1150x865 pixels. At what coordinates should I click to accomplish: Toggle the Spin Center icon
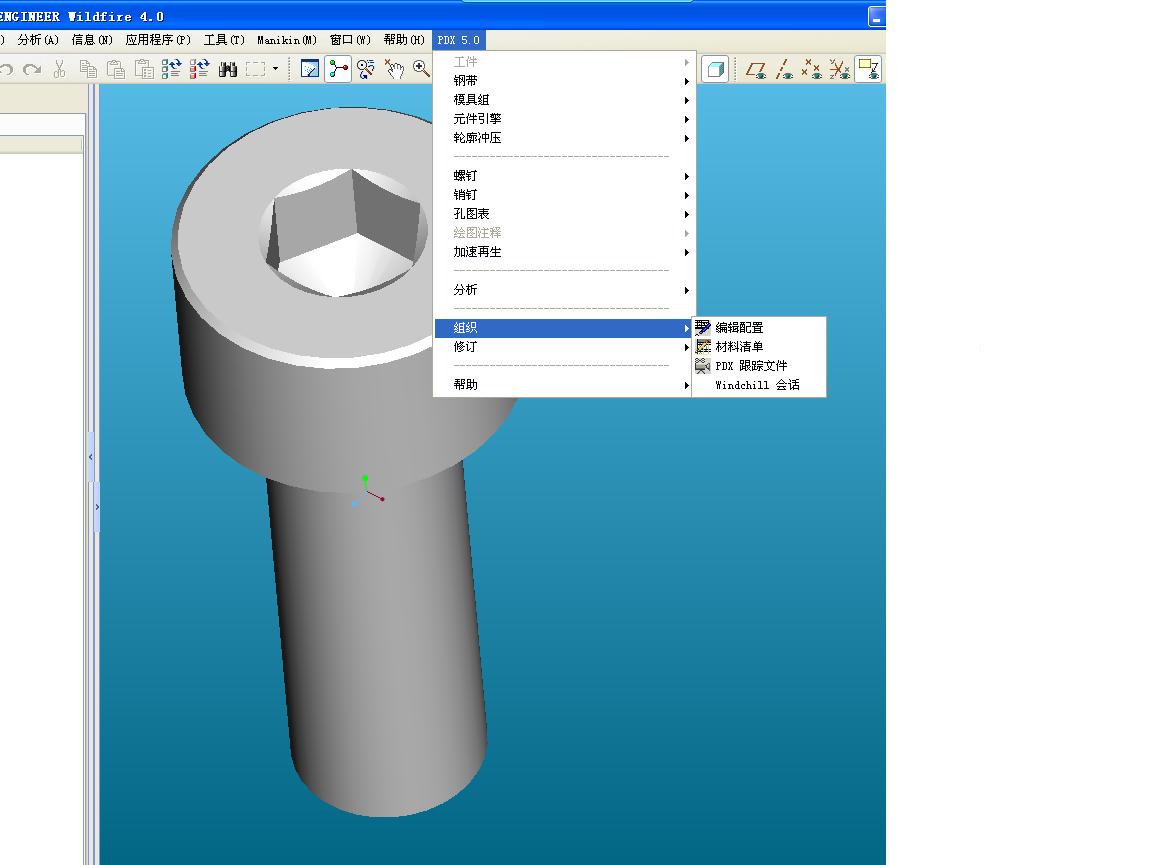338,69
